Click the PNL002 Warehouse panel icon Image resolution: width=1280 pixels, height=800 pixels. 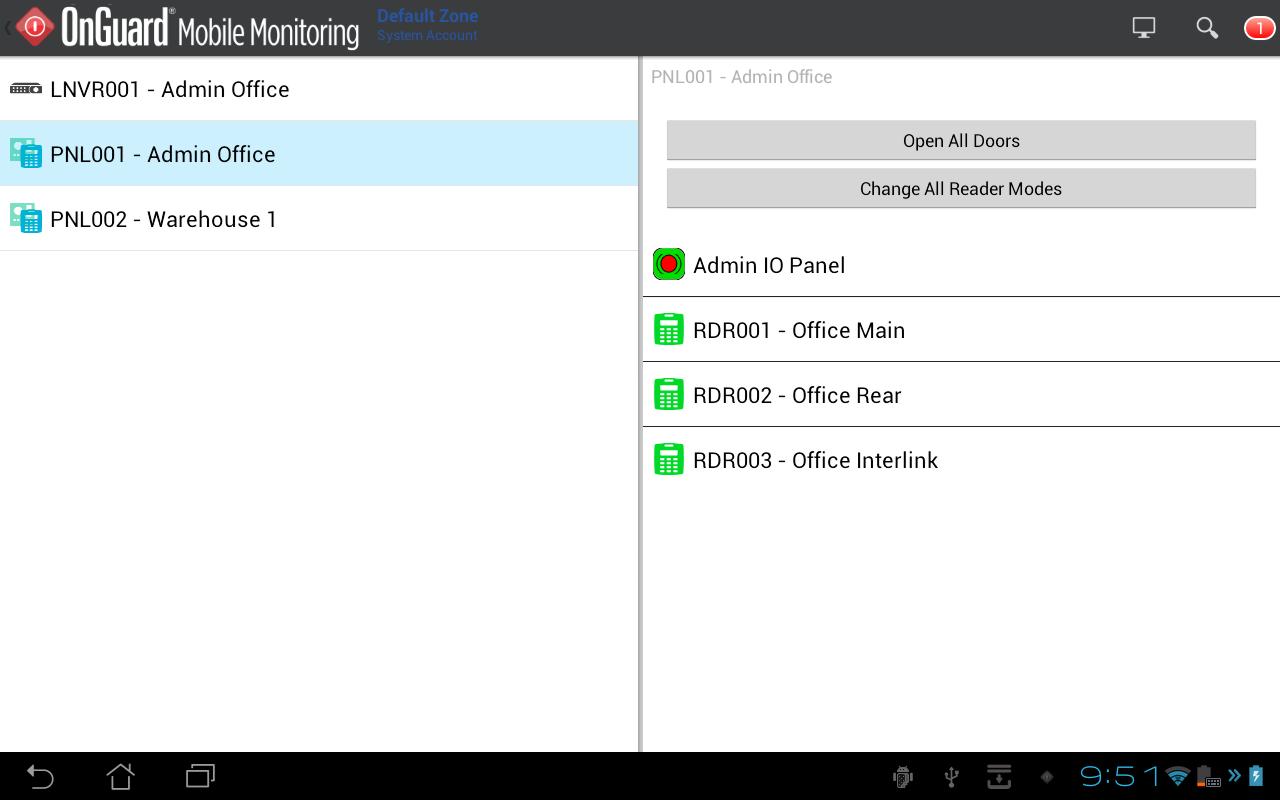[25, 218]
